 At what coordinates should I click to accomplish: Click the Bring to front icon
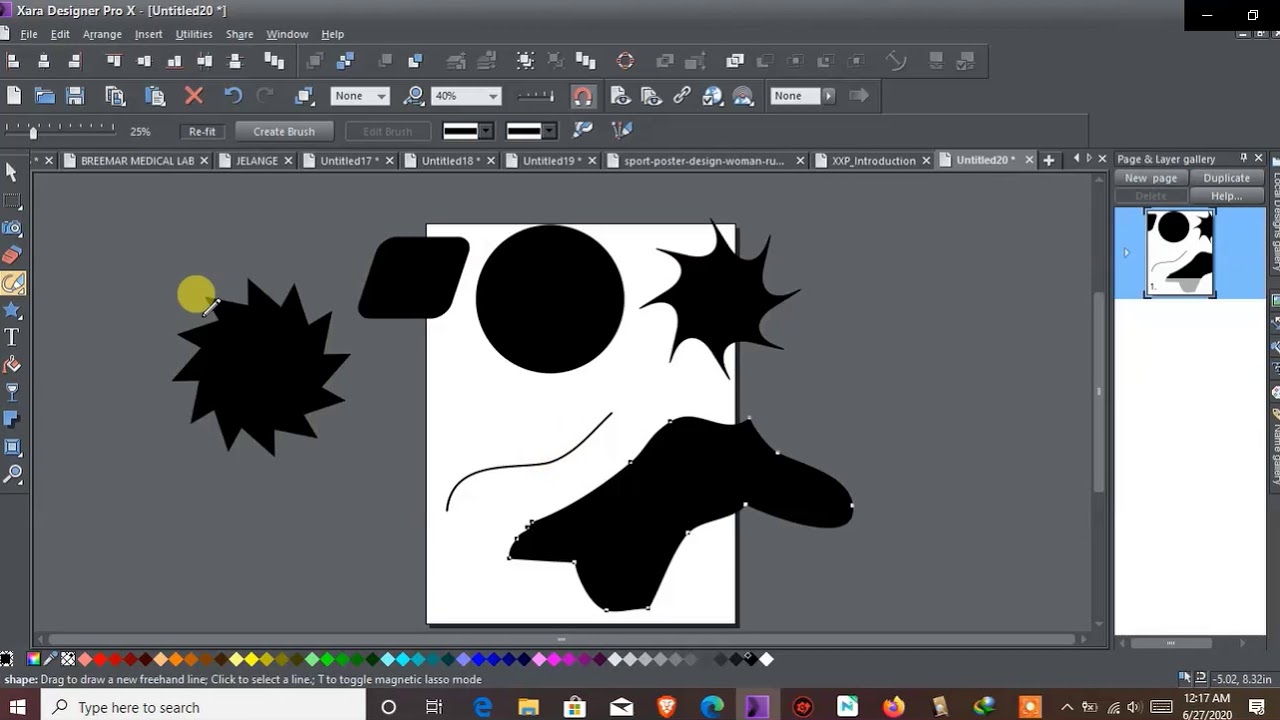(x=314, y=61)
